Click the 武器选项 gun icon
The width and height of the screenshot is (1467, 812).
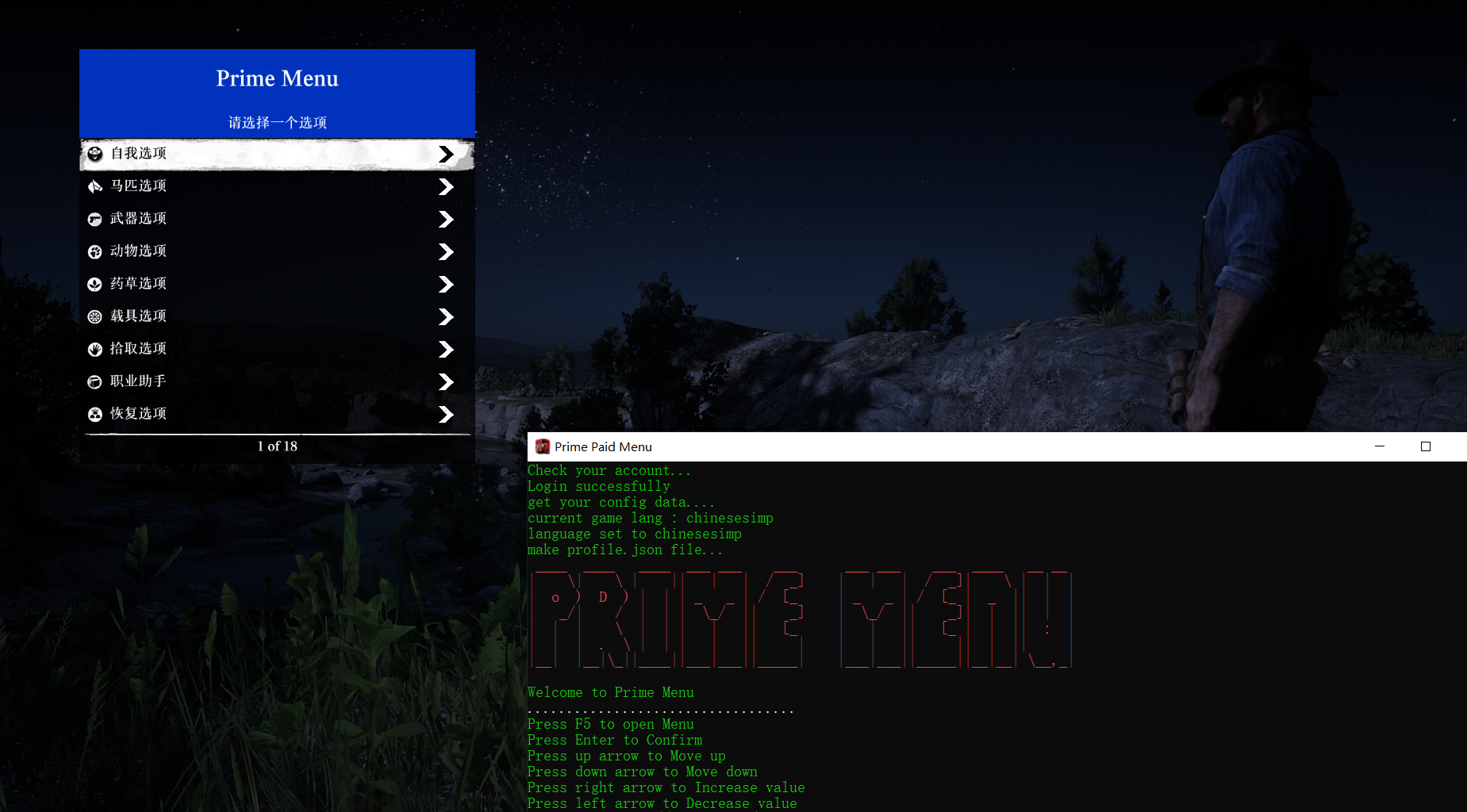point(95,219)
